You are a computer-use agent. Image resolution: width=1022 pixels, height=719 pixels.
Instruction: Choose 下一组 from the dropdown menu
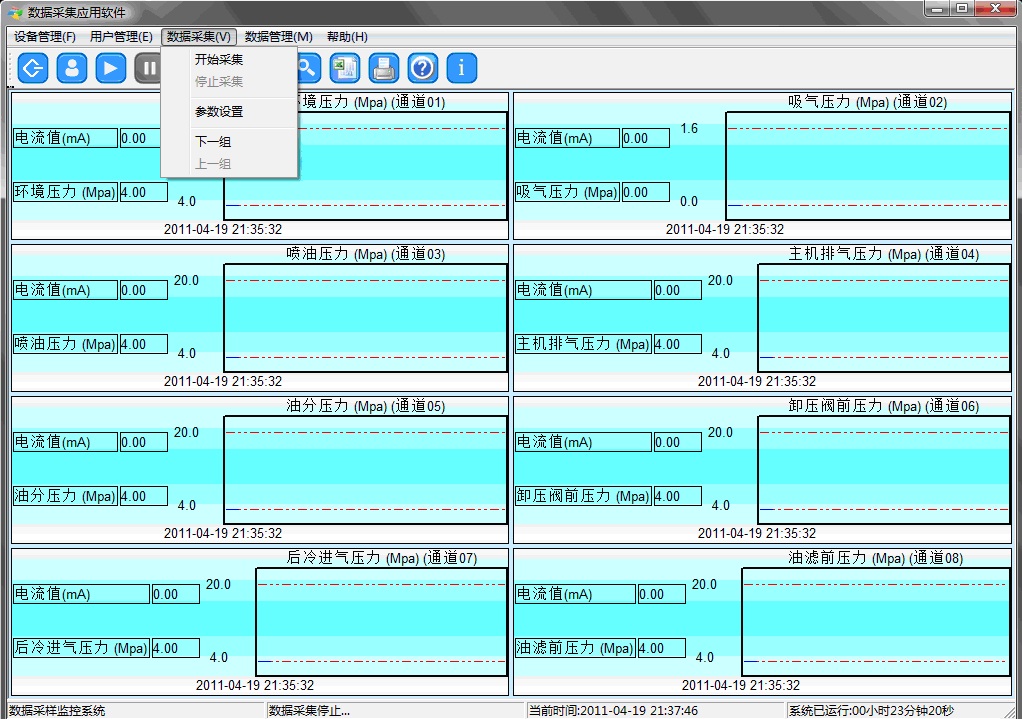tap(229, 141)
